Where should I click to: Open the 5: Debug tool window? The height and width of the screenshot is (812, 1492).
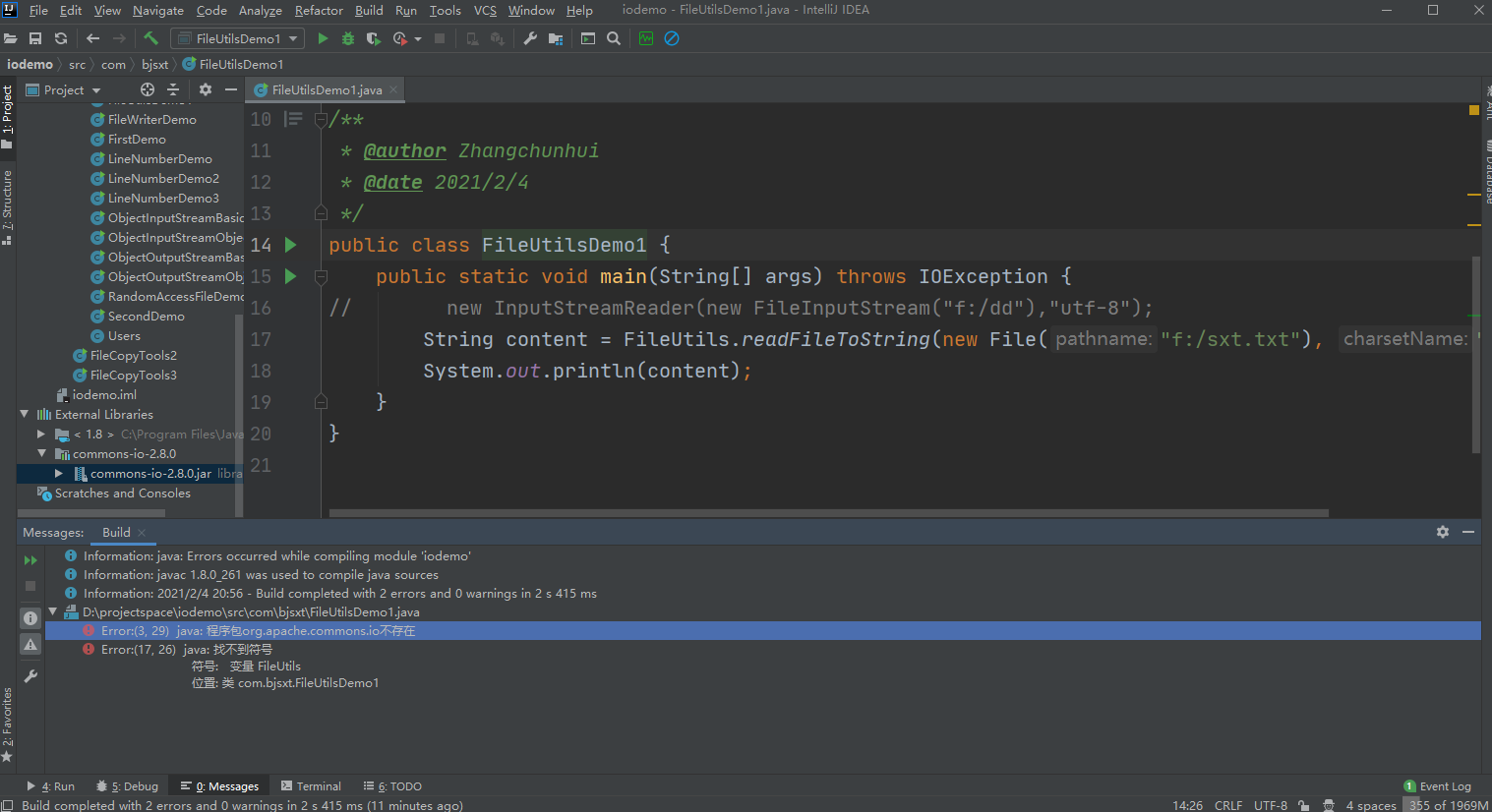[127, 786]
